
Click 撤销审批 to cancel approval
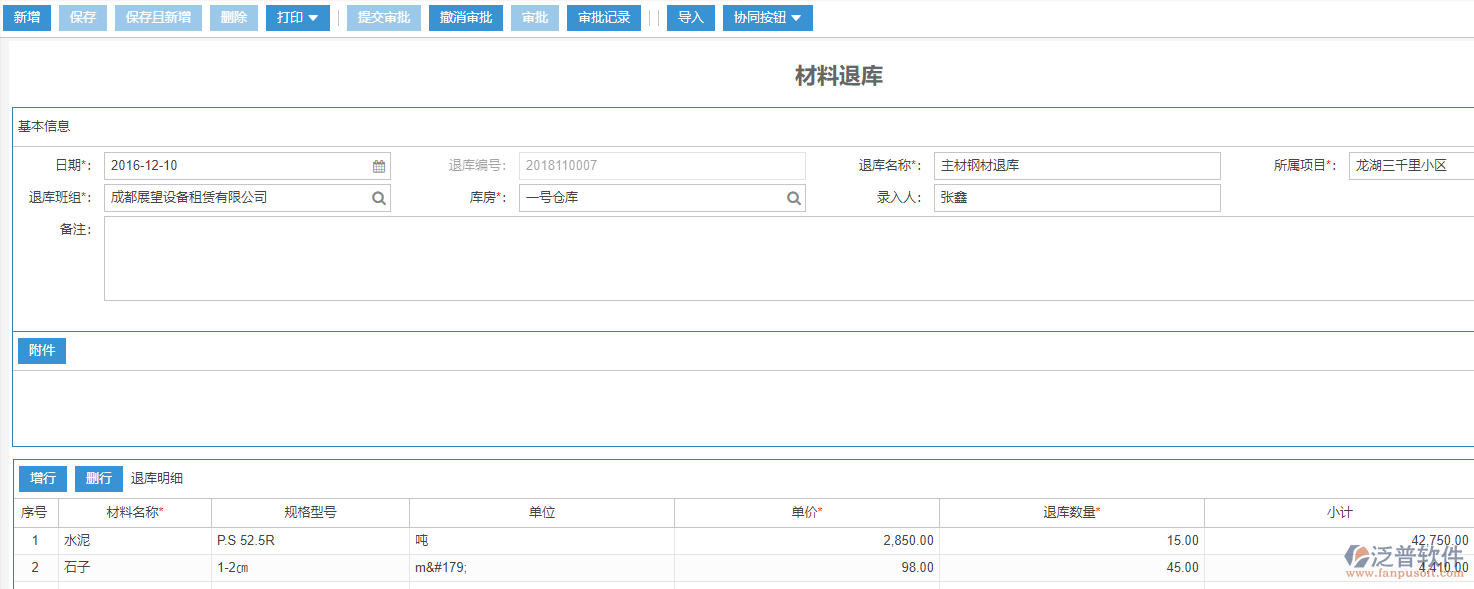coord(464,17)
